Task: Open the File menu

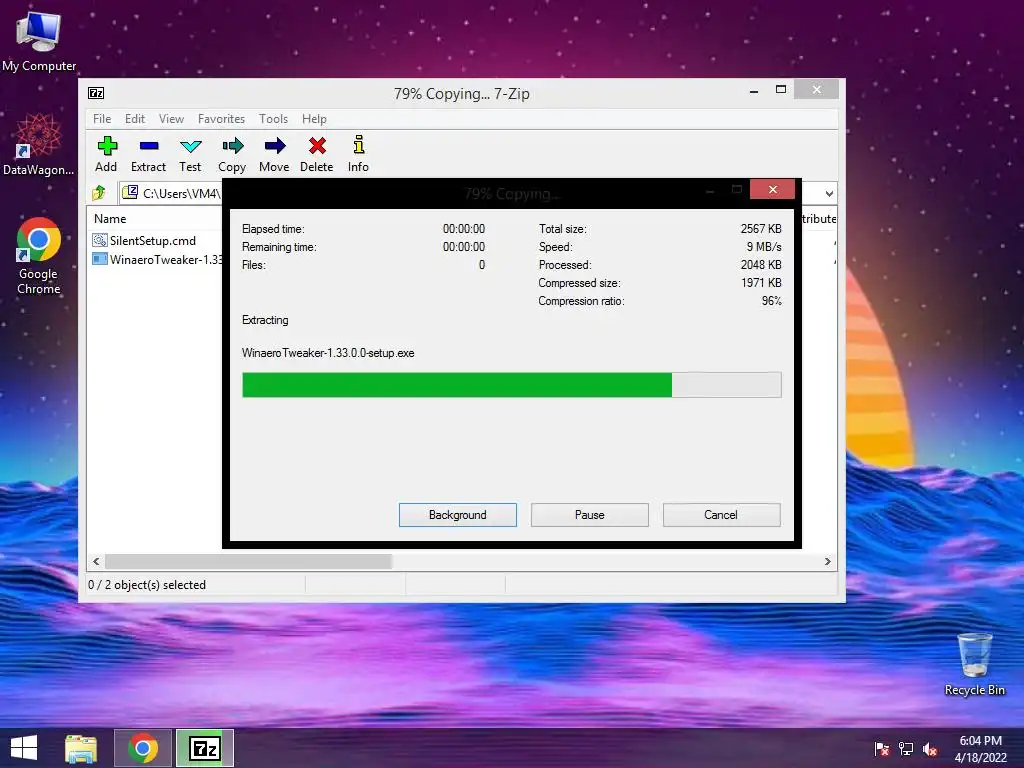Action: (102, 119)
